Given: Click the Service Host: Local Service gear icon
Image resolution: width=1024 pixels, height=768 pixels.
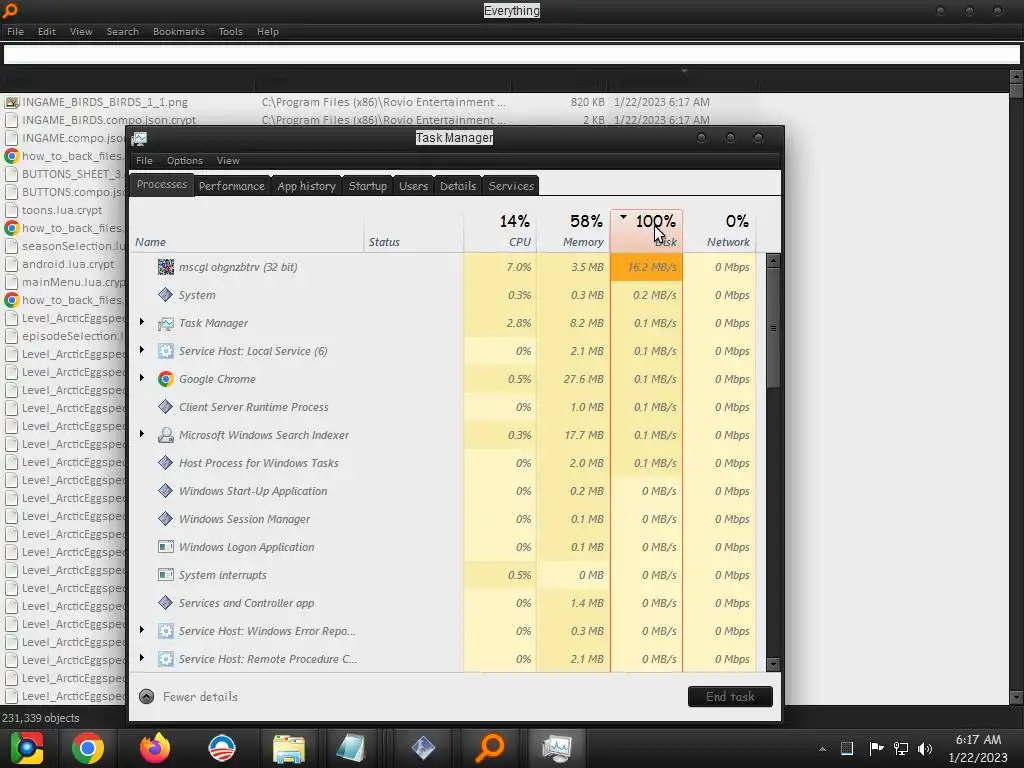Looking at the screenshot, I should [x=166, y=351].
